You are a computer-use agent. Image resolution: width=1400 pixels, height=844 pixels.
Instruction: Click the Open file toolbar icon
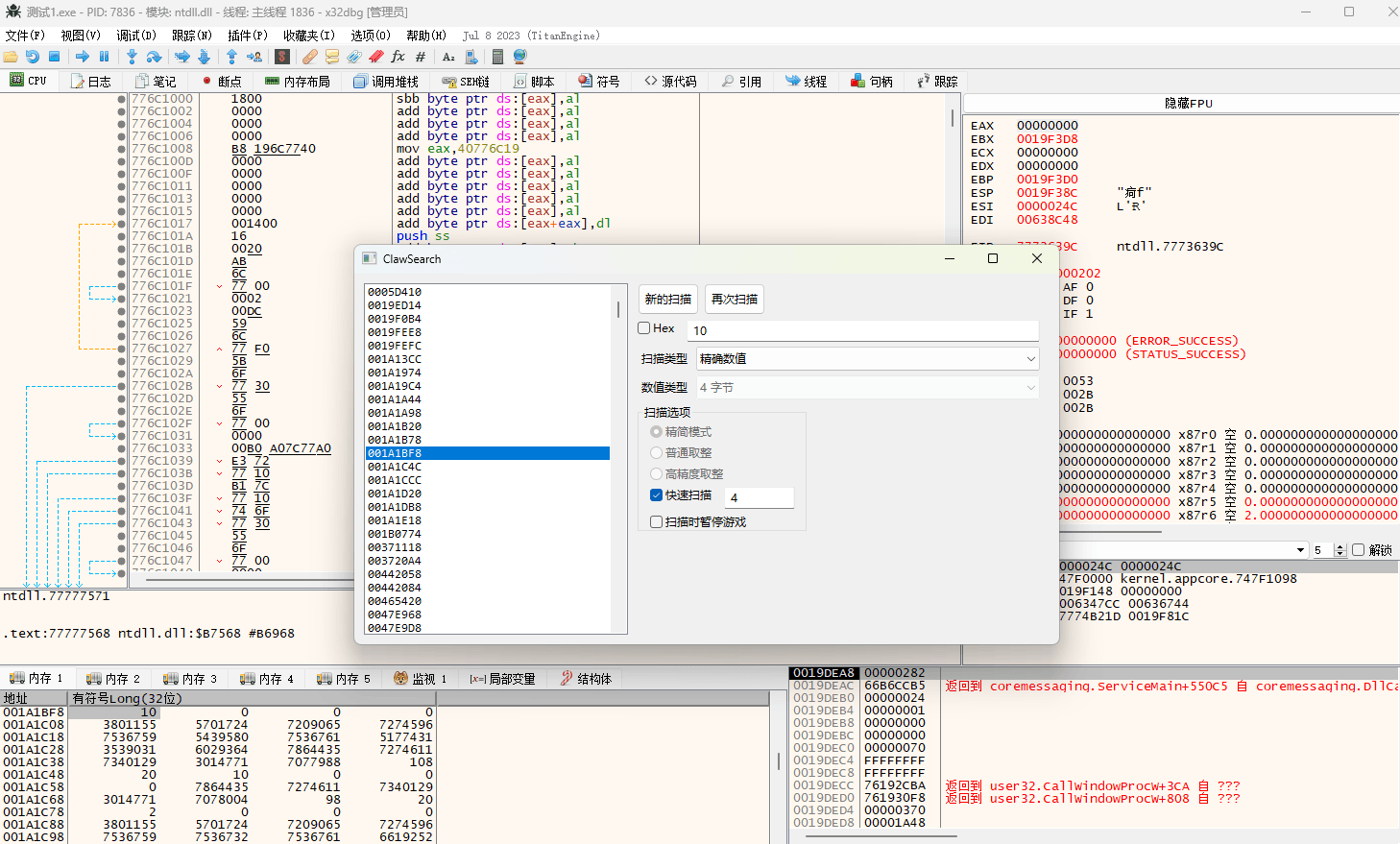11,57
